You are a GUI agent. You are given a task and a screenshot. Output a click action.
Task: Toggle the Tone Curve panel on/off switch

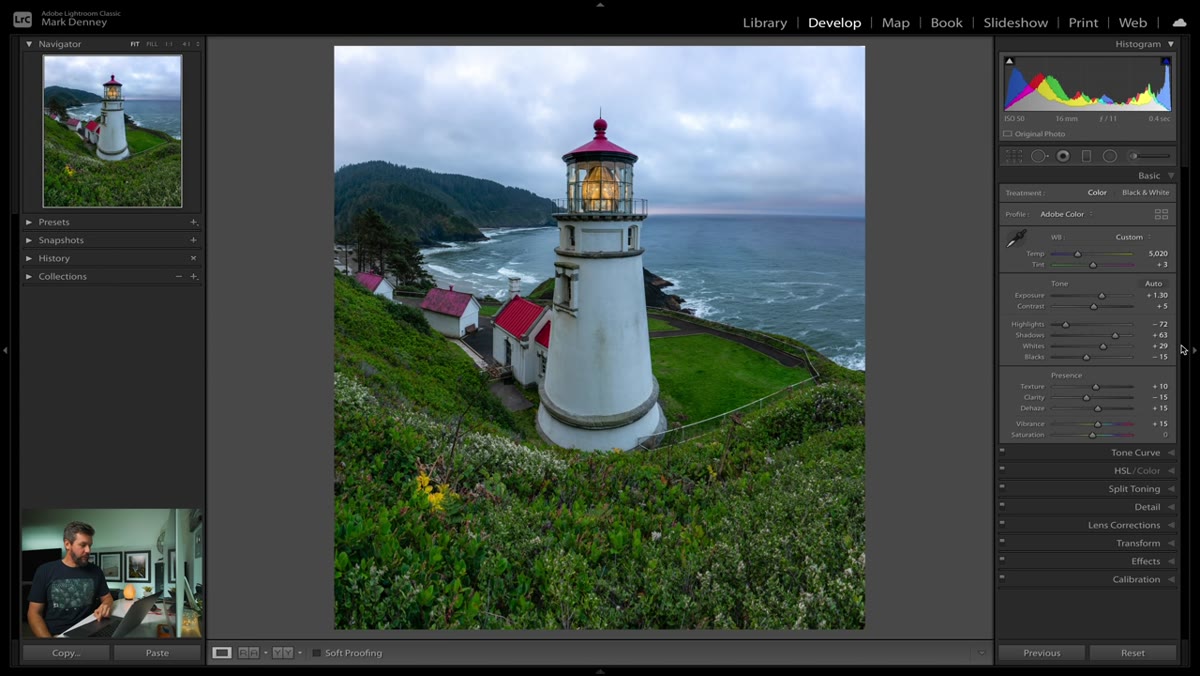tap(1002, 451)
